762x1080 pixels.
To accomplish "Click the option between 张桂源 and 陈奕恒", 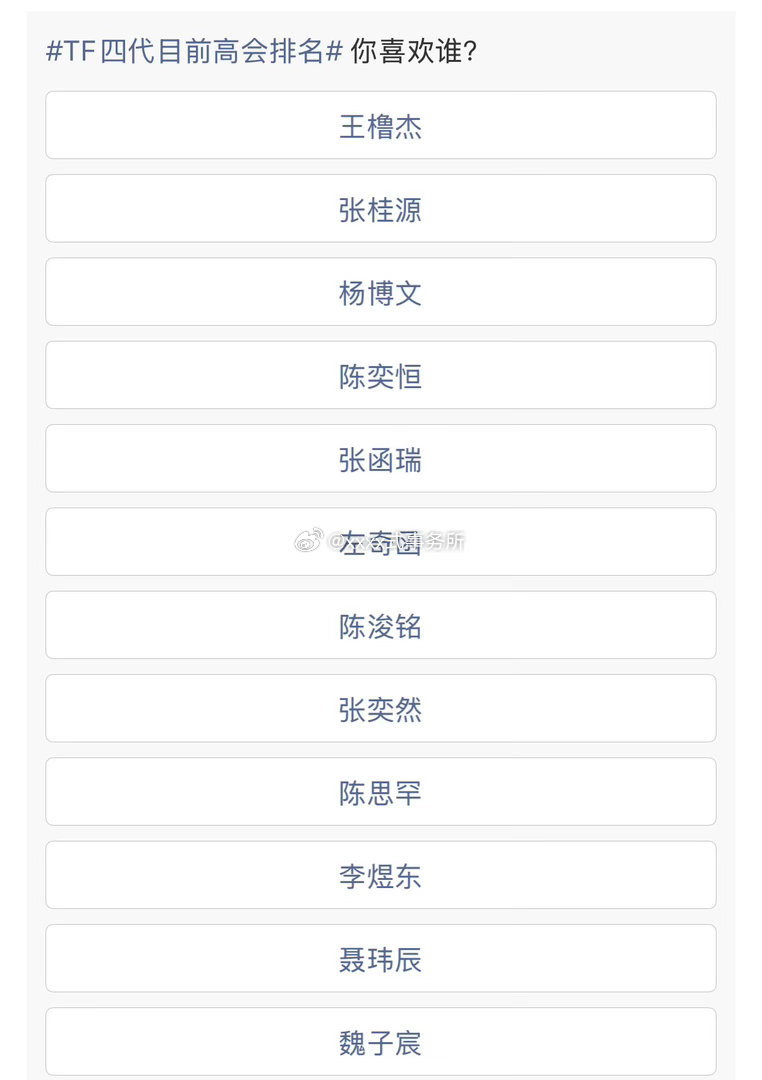I will click(x=381, y=292).
